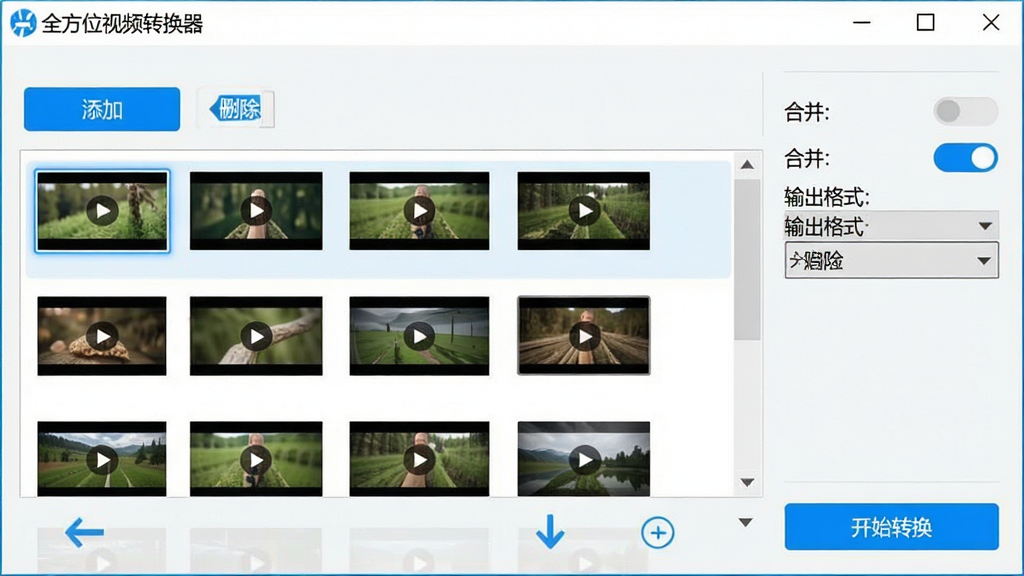Close the 全方位视频转换器 window

point(991,23)
